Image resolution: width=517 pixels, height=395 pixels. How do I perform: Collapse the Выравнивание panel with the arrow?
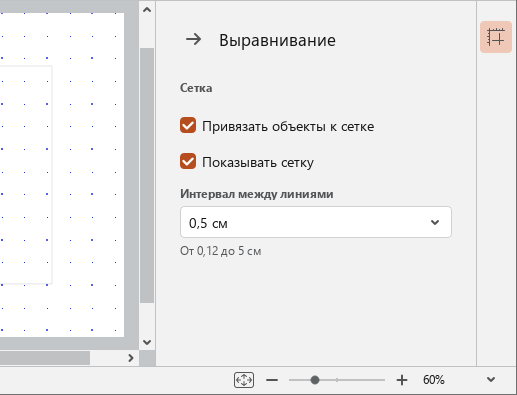[193, 39]
